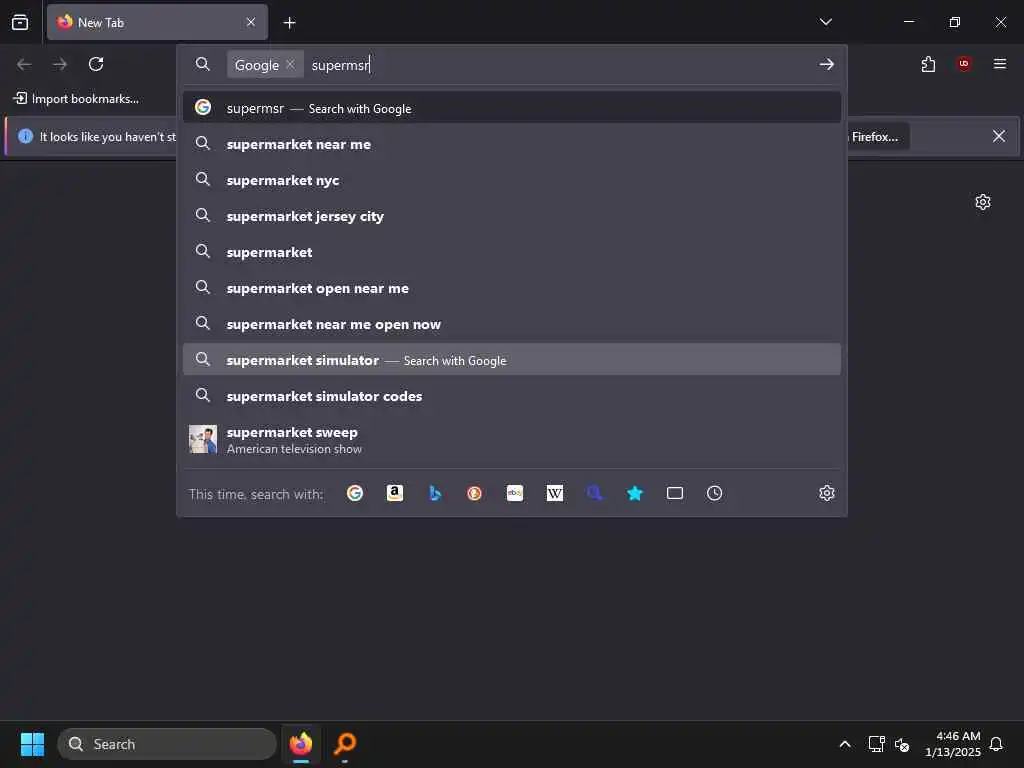
Task: Open the orange magnifier taskbar app
Action: (345, 744)
